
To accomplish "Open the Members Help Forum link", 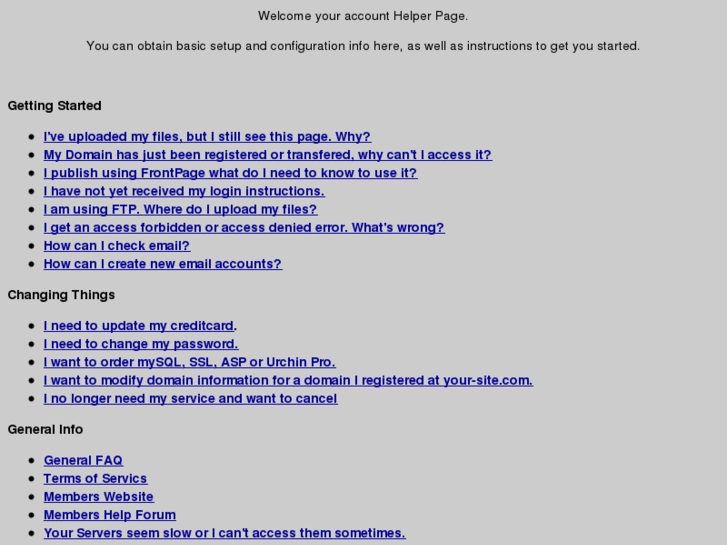I will click(x=110, y=515).
